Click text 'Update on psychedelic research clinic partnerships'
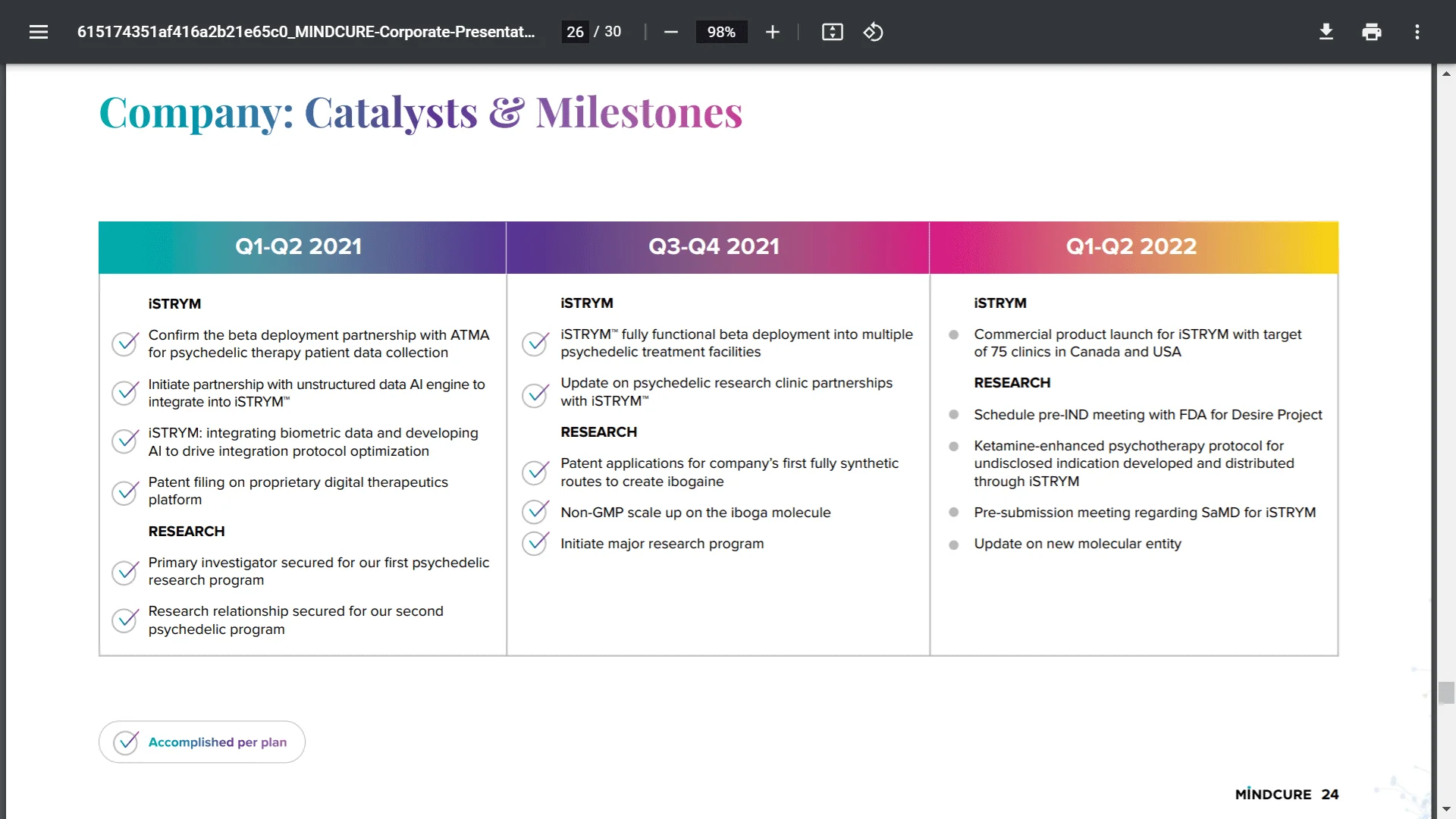The image size is (1456, 819). click(726, 383)
